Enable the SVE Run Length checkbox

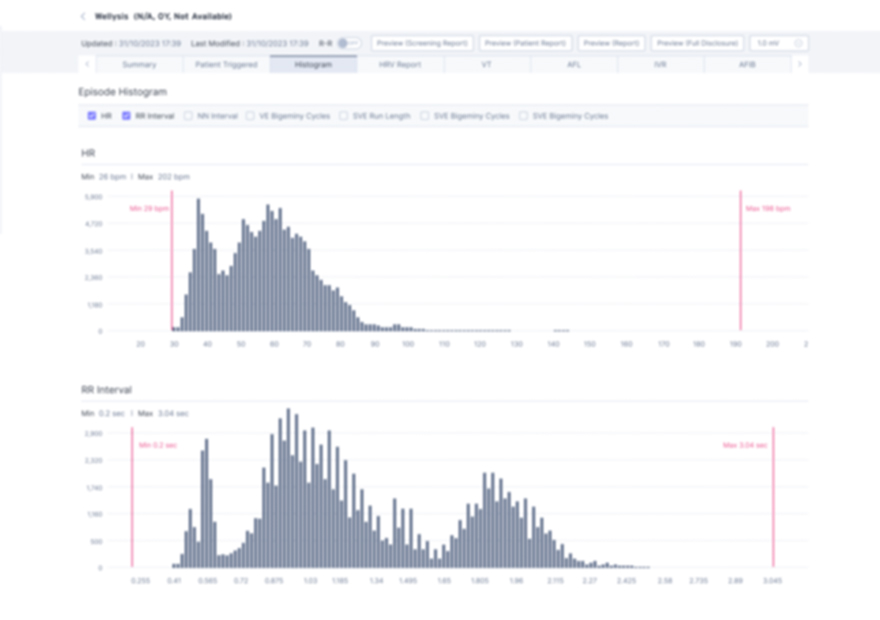pos(343,116)
